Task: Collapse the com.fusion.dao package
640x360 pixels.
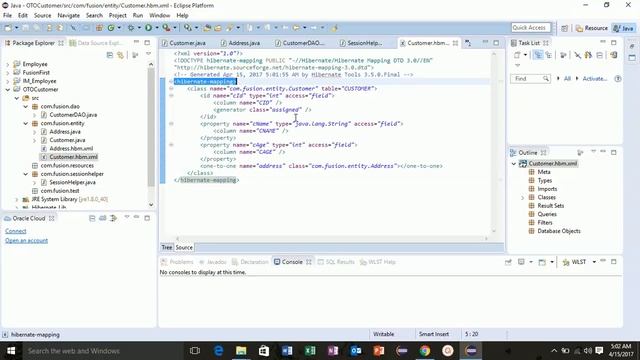Action: coord(26,107)
